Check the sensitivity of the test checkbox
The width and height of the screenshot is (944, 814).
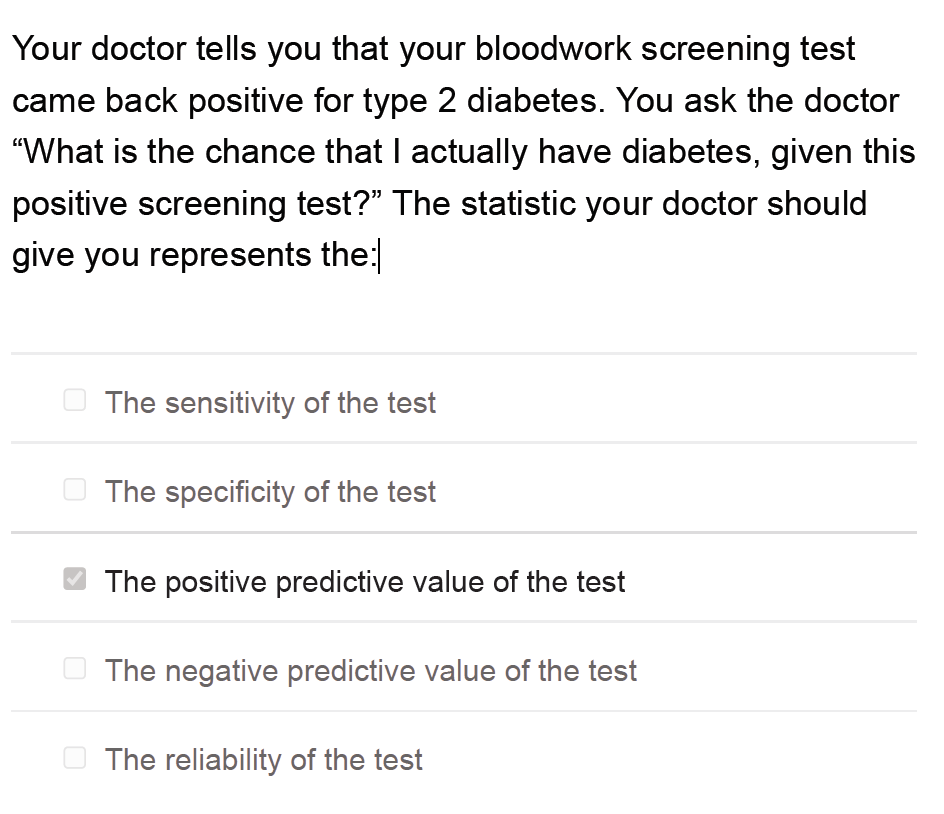pyautogui.click(x=75, y=402)
